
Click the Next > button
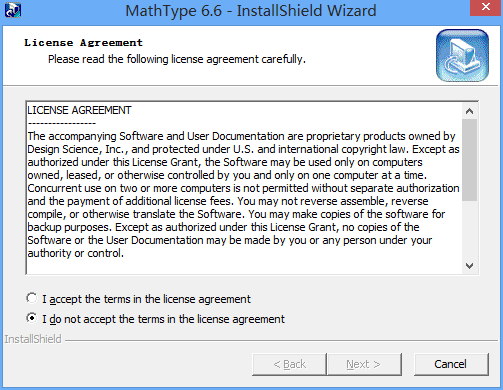coord(365,364)
